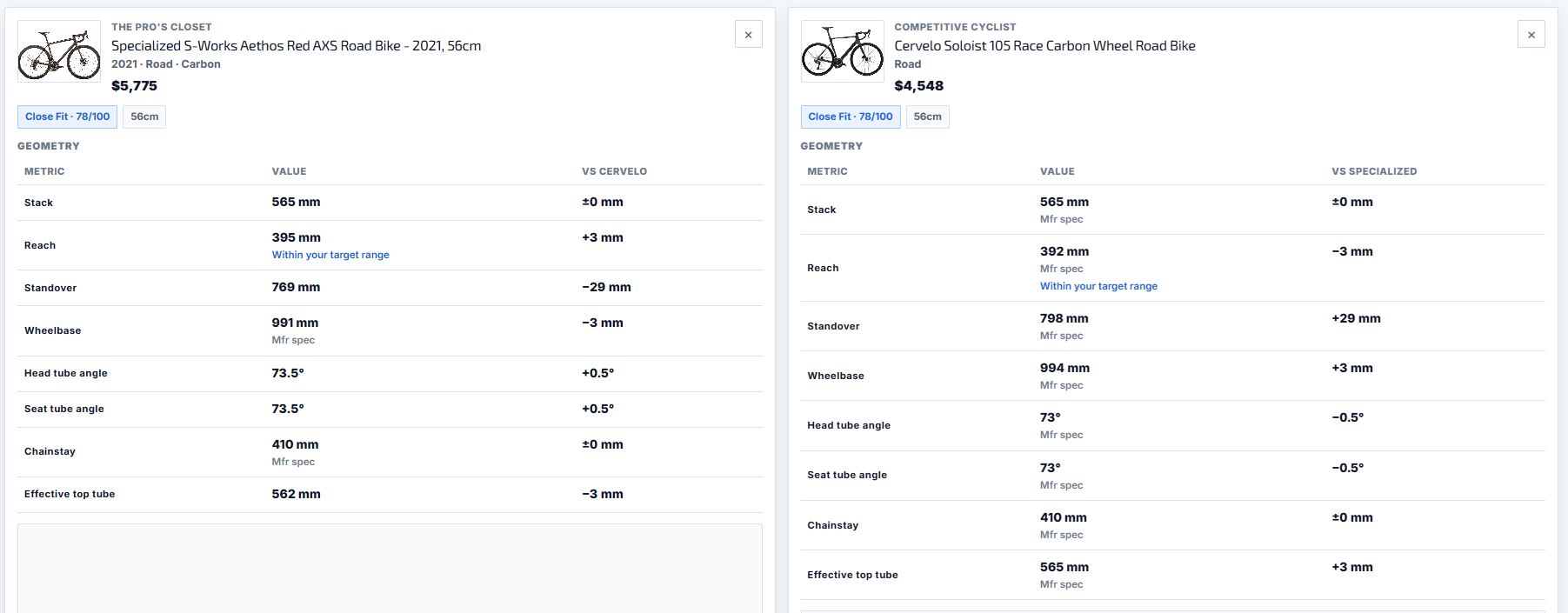Select the 56cm size chip on Cervelo card
Screen dimensions: 1568x613
(927, 117)
